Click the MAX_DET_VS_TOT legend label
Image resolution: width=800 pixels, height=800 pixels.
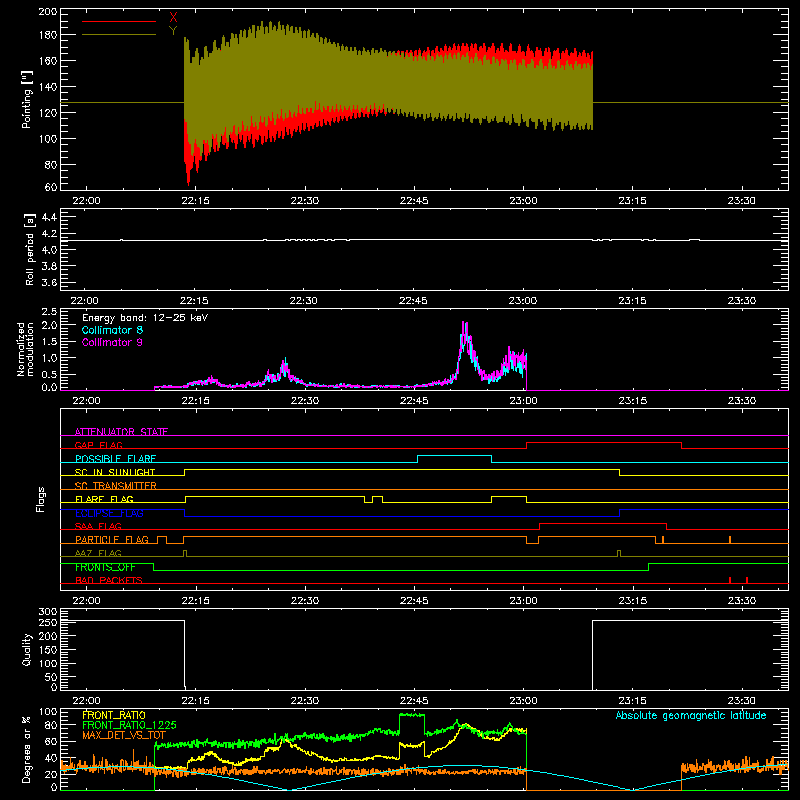click(124, 735)
